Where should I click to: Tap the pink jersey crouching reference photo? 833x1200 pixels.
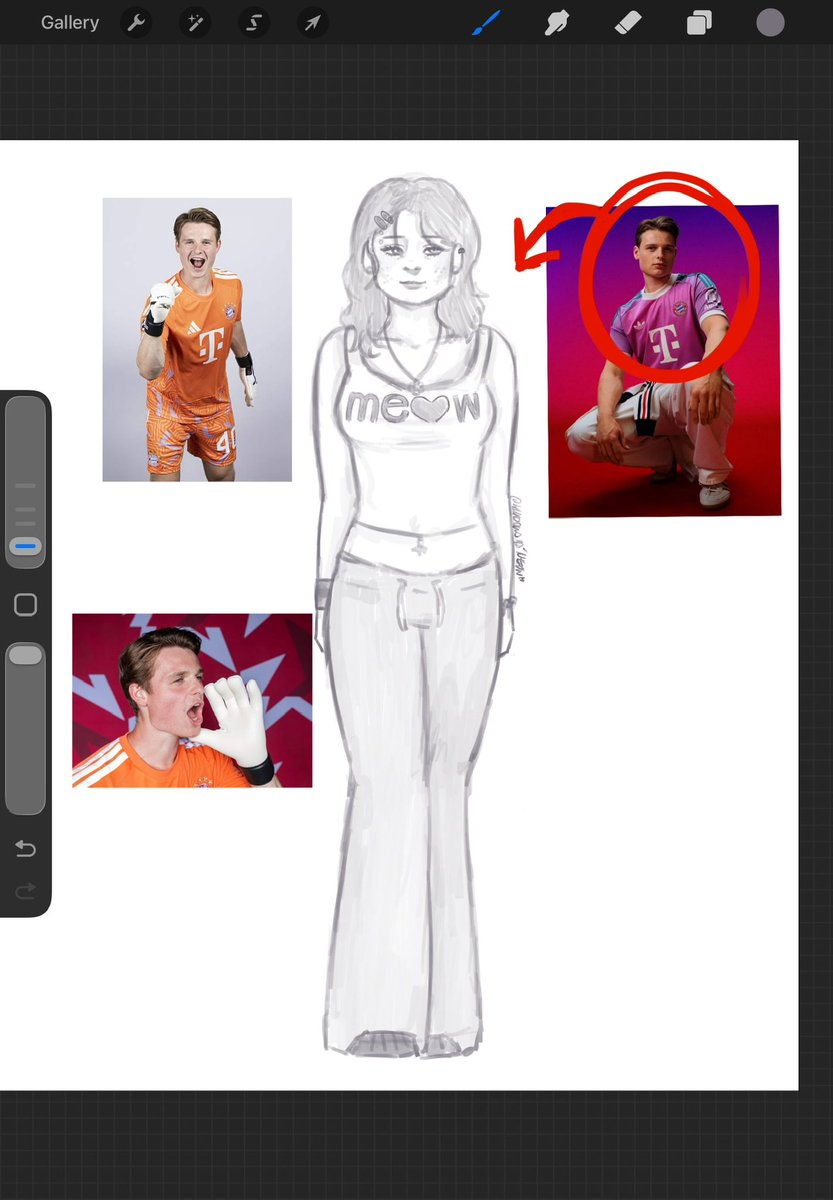click(x=664, y=361)
